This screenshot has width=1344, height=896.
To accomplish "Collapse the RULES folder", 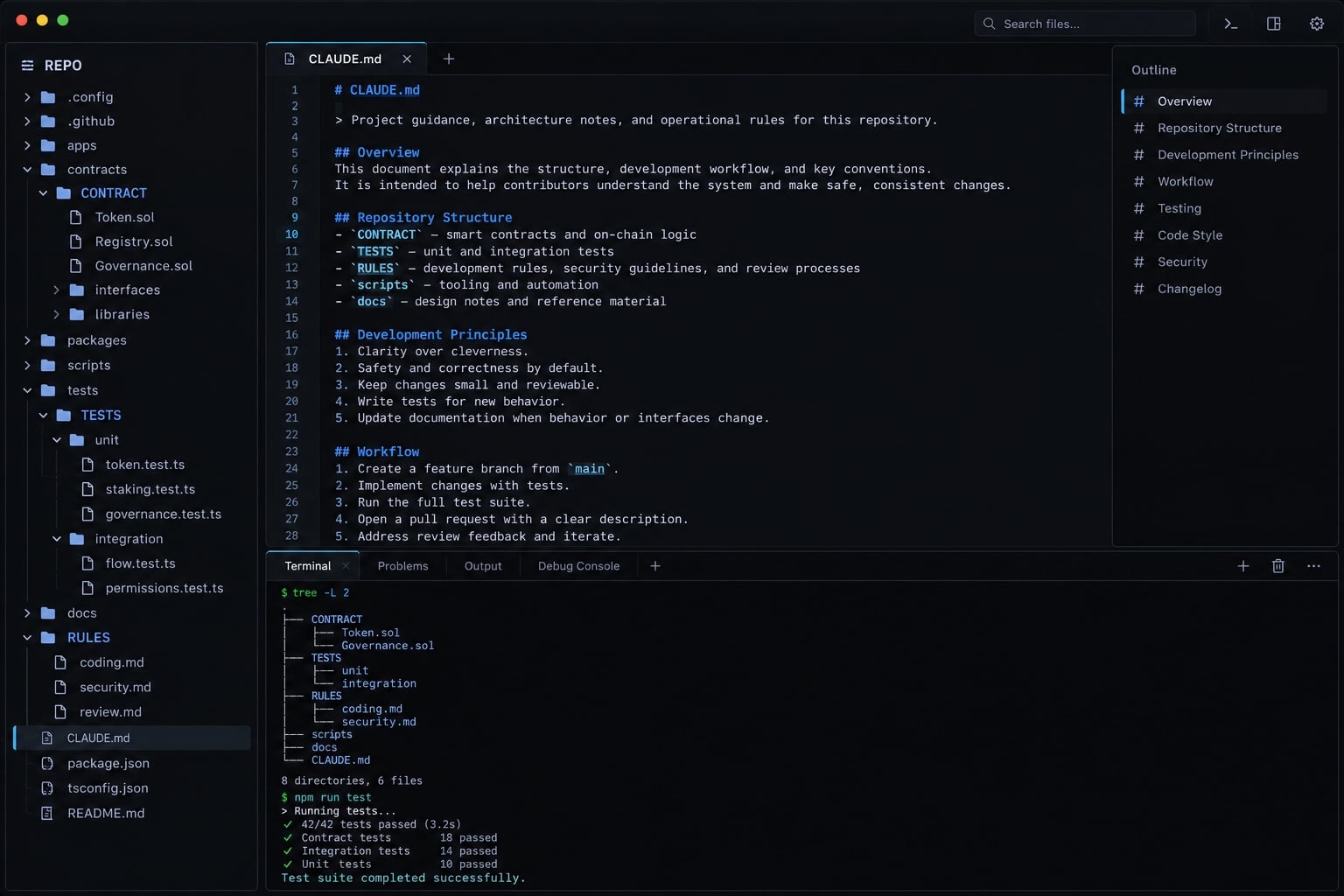I will click(x=27, y=638).
